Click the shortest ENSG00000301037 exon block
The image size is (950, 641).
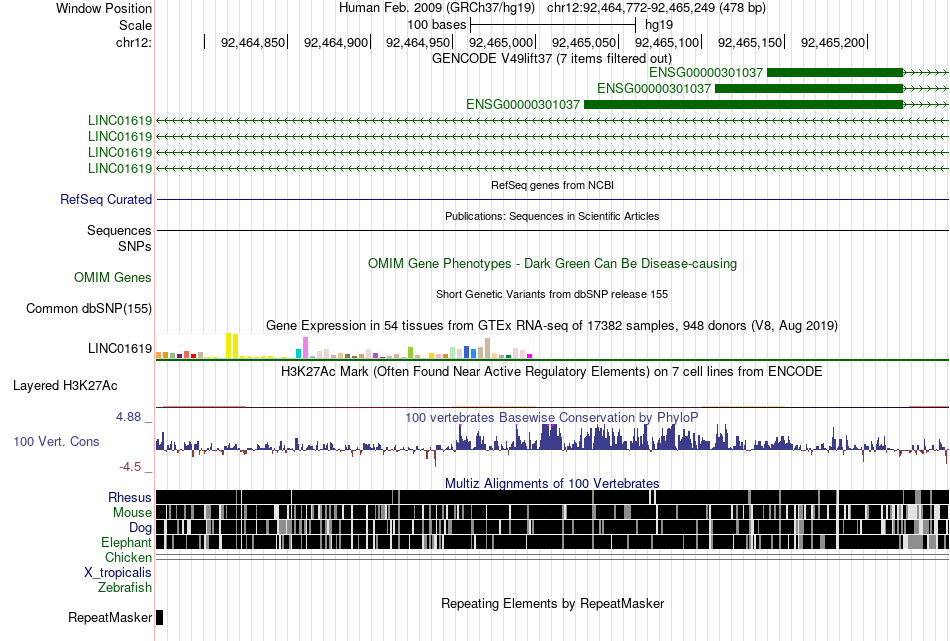click(835, 73)
